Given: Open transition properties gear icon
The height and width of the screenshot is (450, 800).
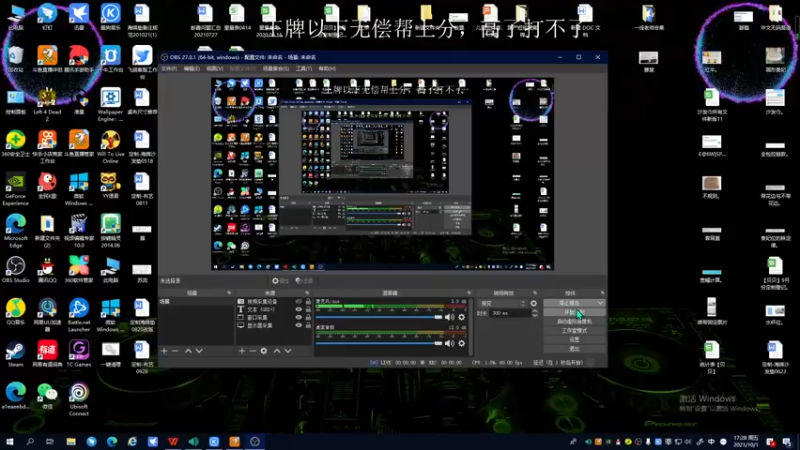Looking at the screenshot, I should tap(534, 303).
